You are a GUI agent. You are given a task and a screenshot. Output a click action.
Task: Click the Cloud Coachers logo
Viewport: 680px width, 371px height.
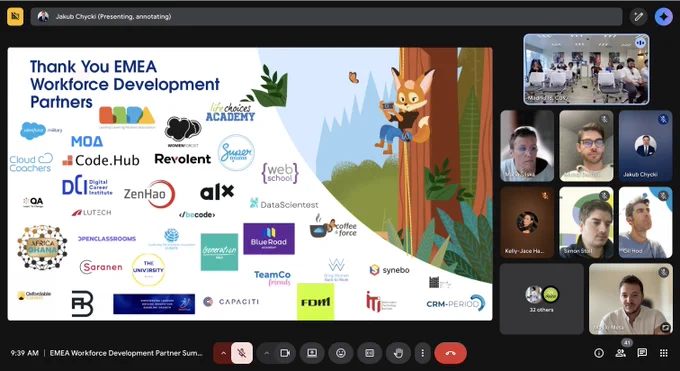(x=31, y=163)
